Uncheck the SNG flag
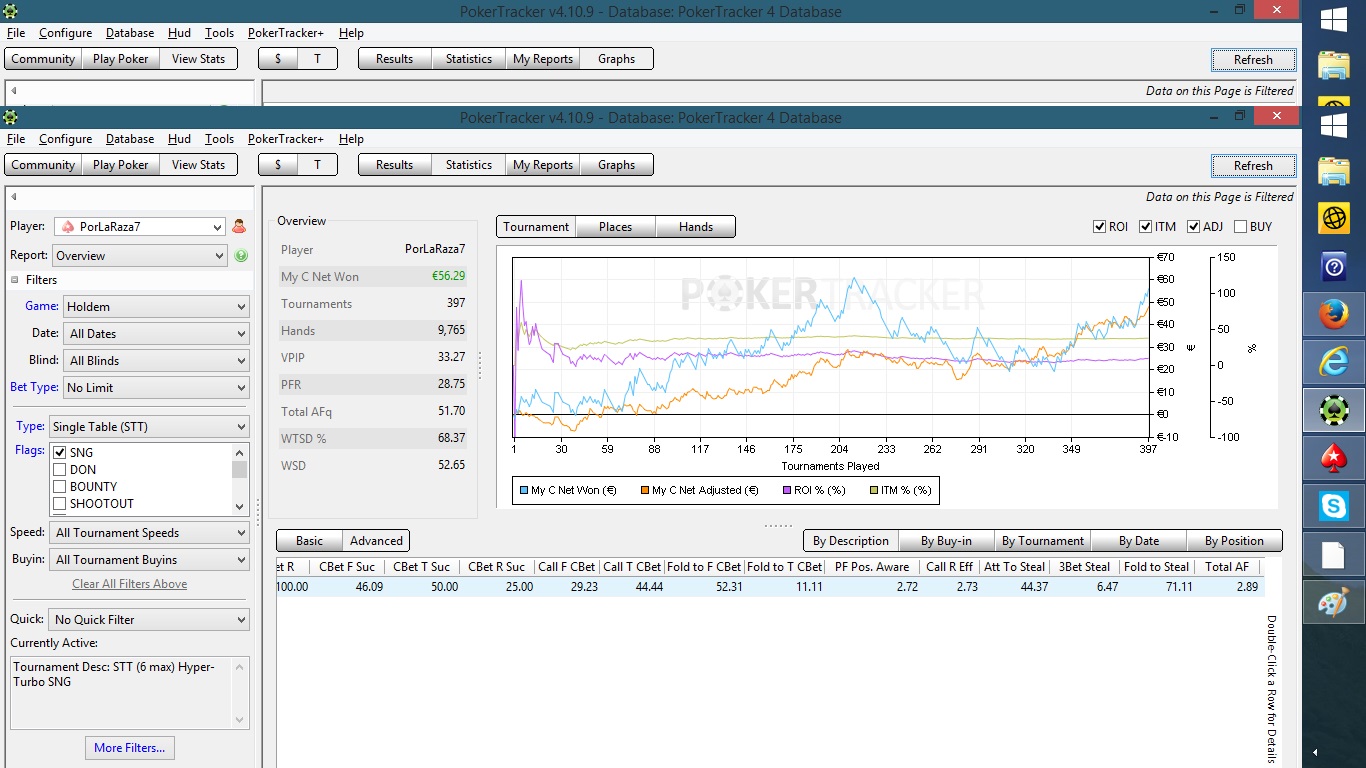The width and height of the screenshot is (1366, 768). point(60,453)
